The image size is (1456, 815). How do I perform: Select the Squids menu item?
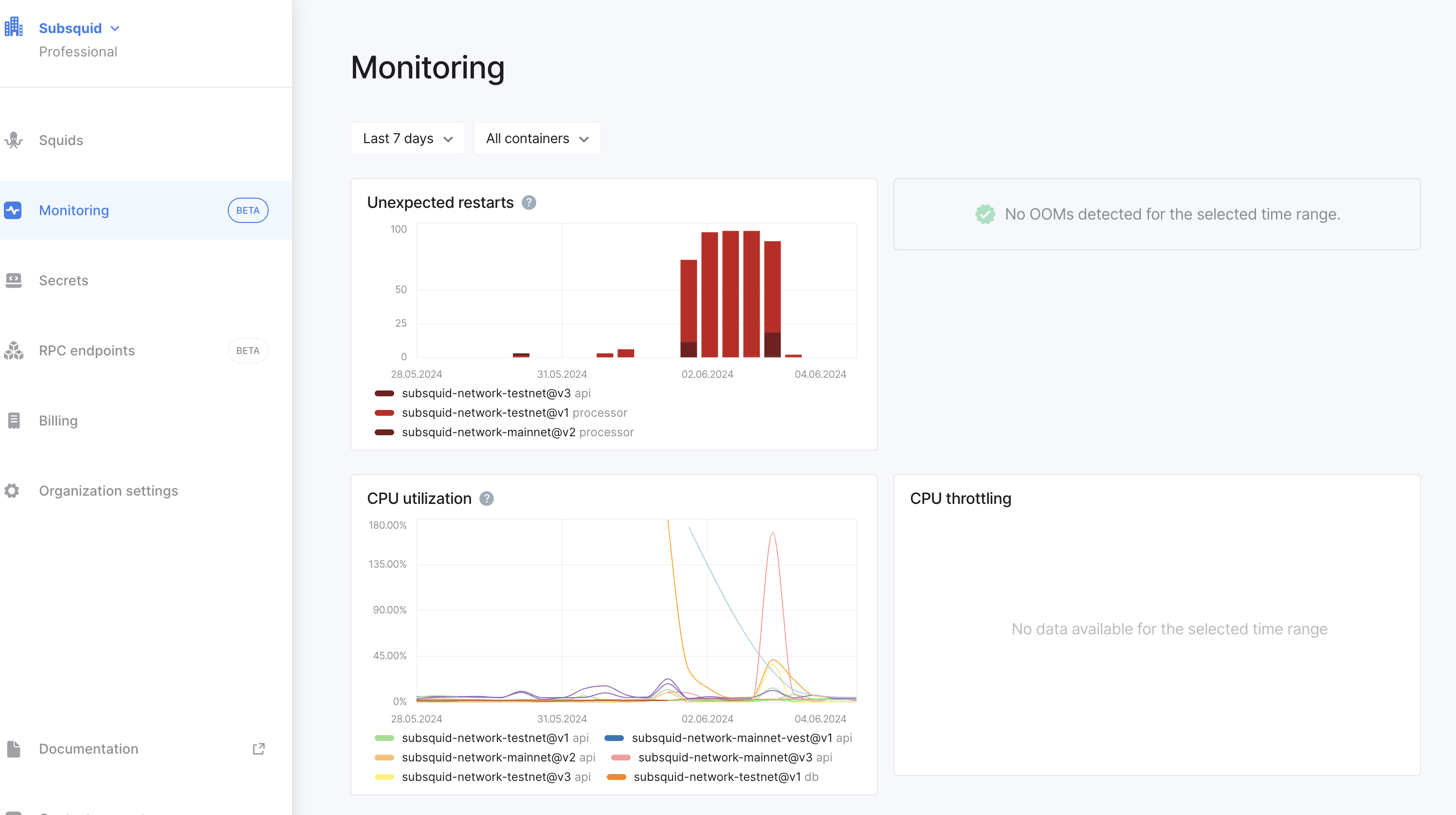pos(61,140)
